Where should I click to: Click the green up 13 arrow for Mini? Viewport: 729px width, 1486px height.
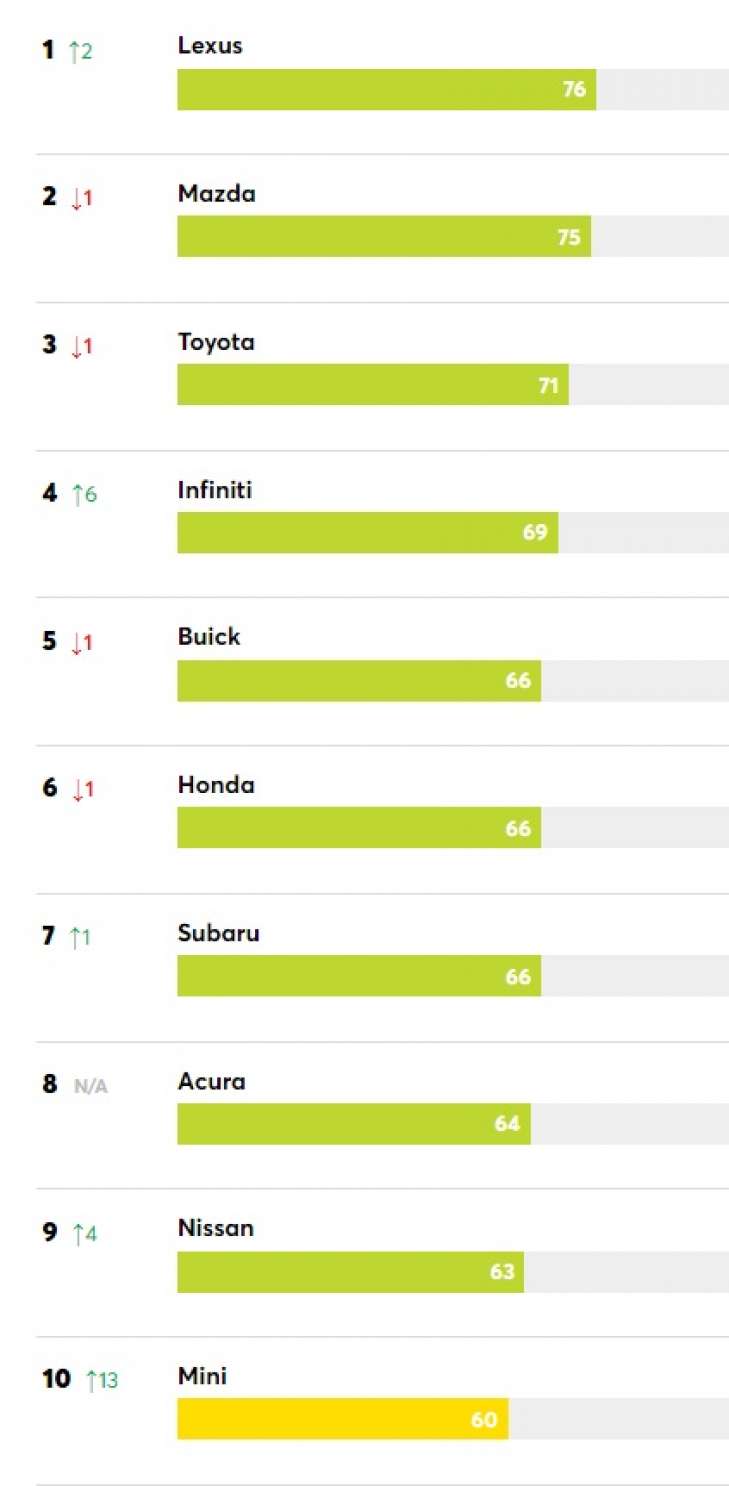[92, 1381]
